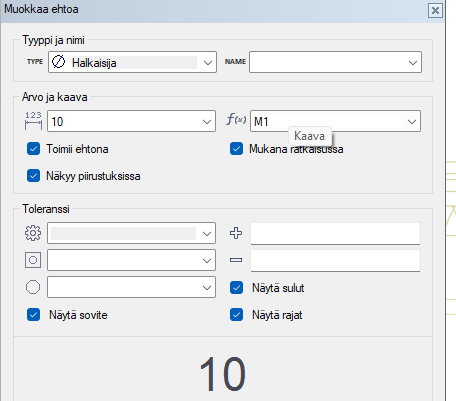Uncheck the Näytä sovite checkbox
The image size is (456, 401).
33,315
